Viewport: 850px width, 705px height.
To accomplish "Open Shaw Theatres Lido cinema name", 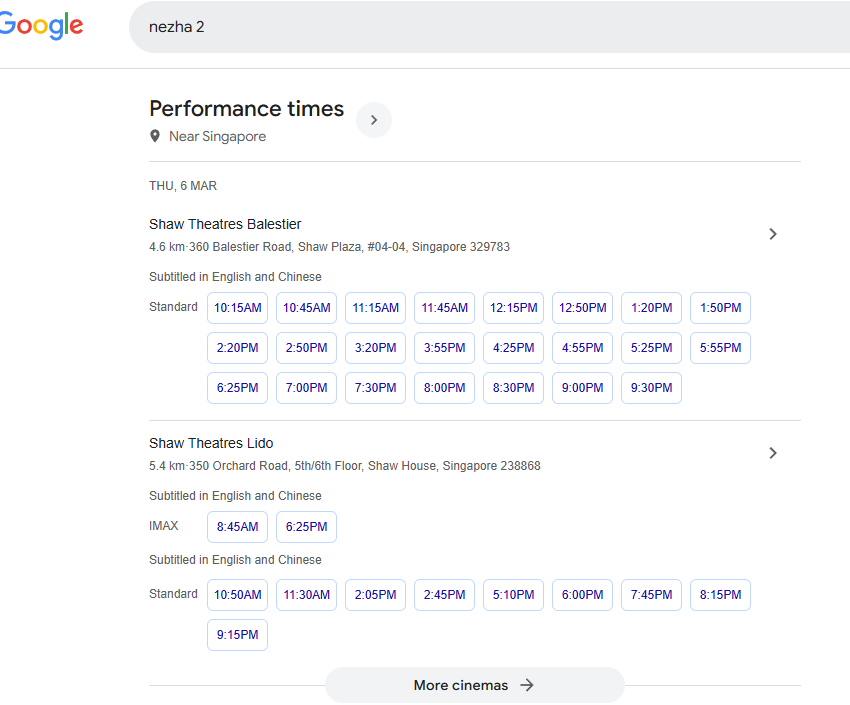I will 211,443.
